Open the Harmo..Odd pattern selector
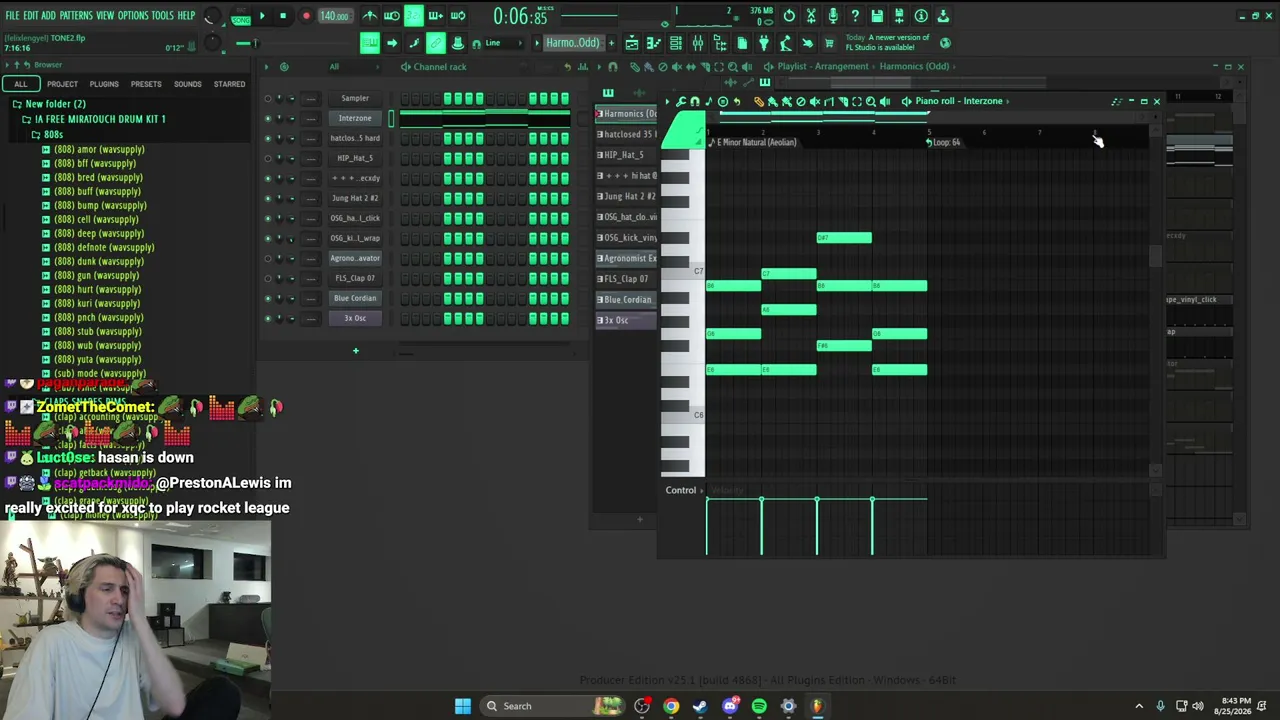The height and width of the screenshot is (720, 1280). click(x=573, y=43)
